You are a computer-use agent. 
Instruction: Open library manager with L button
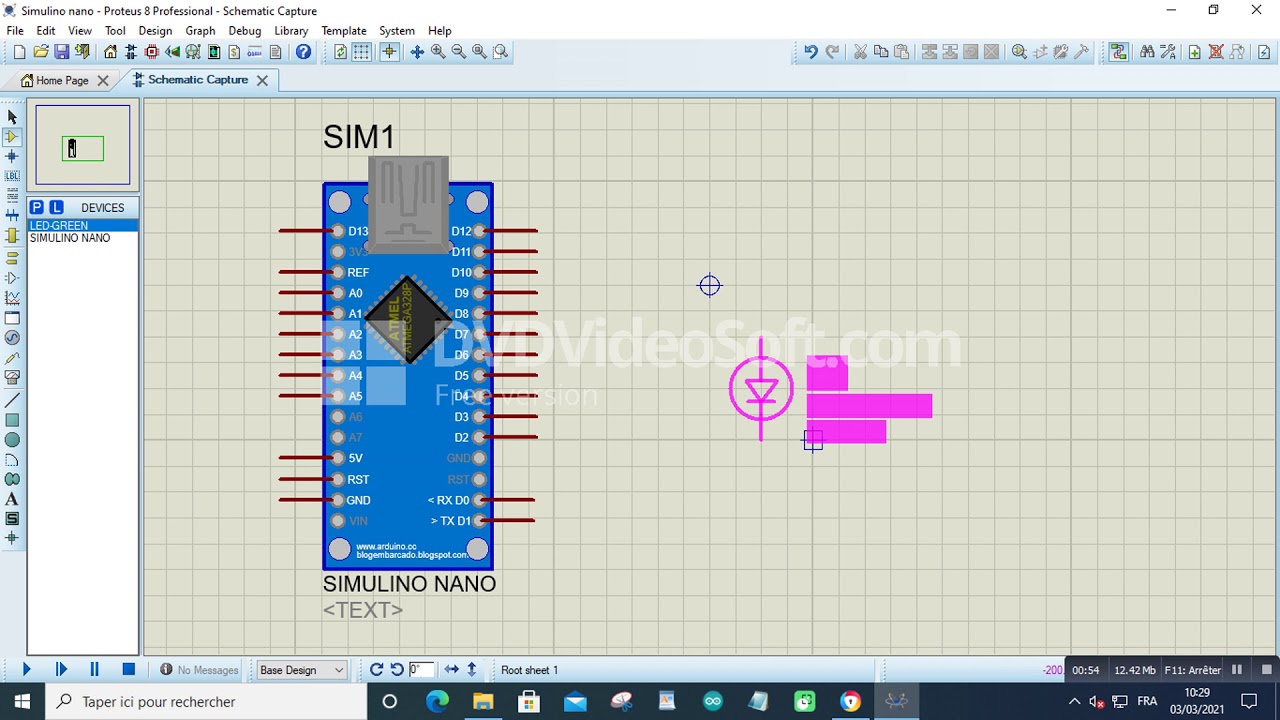(x=56, y=207)
